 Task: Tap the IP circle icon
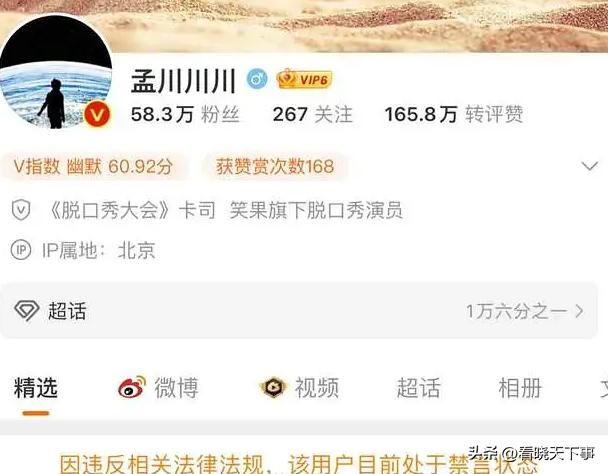point(21,250)
